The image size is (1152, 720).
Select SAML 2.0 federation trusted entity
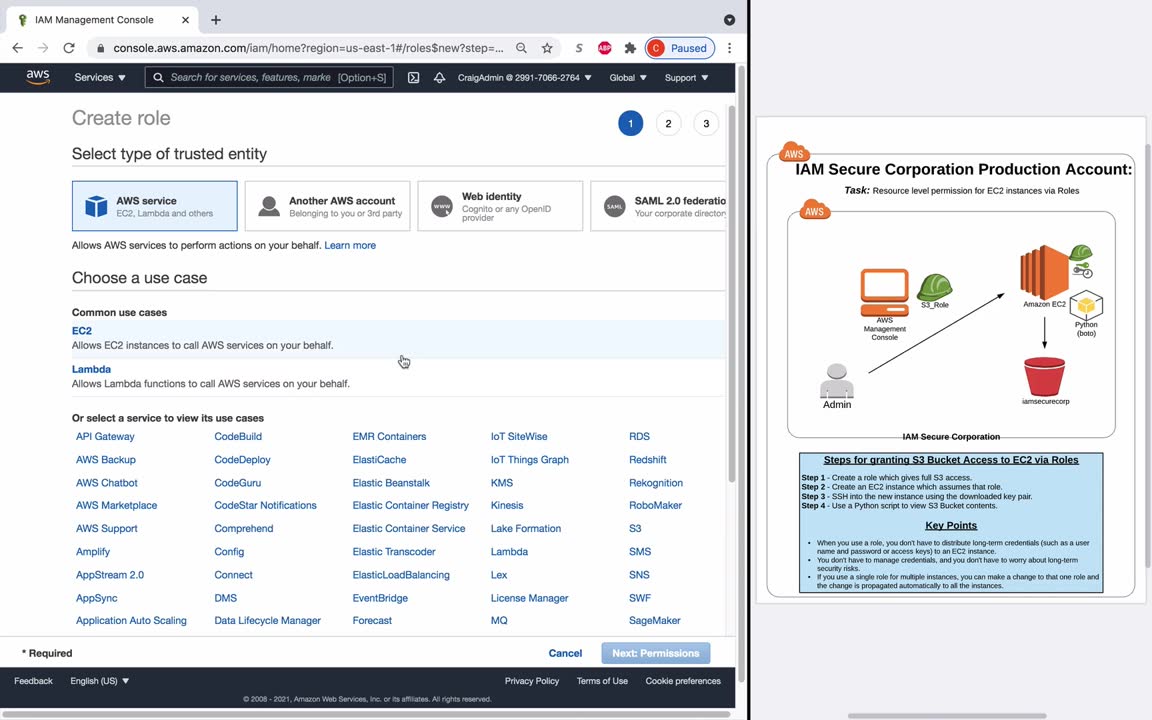[x=658, y=206]
